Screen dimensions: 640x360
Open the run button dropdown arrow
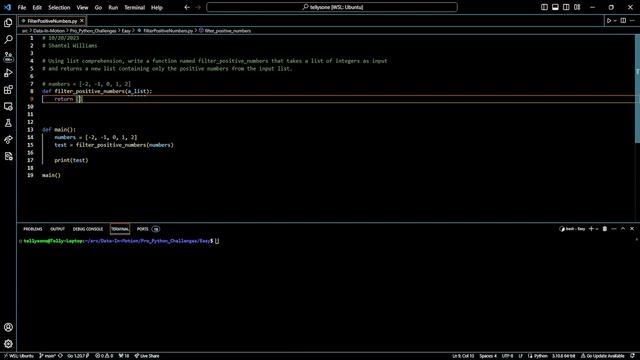point(615,20)
